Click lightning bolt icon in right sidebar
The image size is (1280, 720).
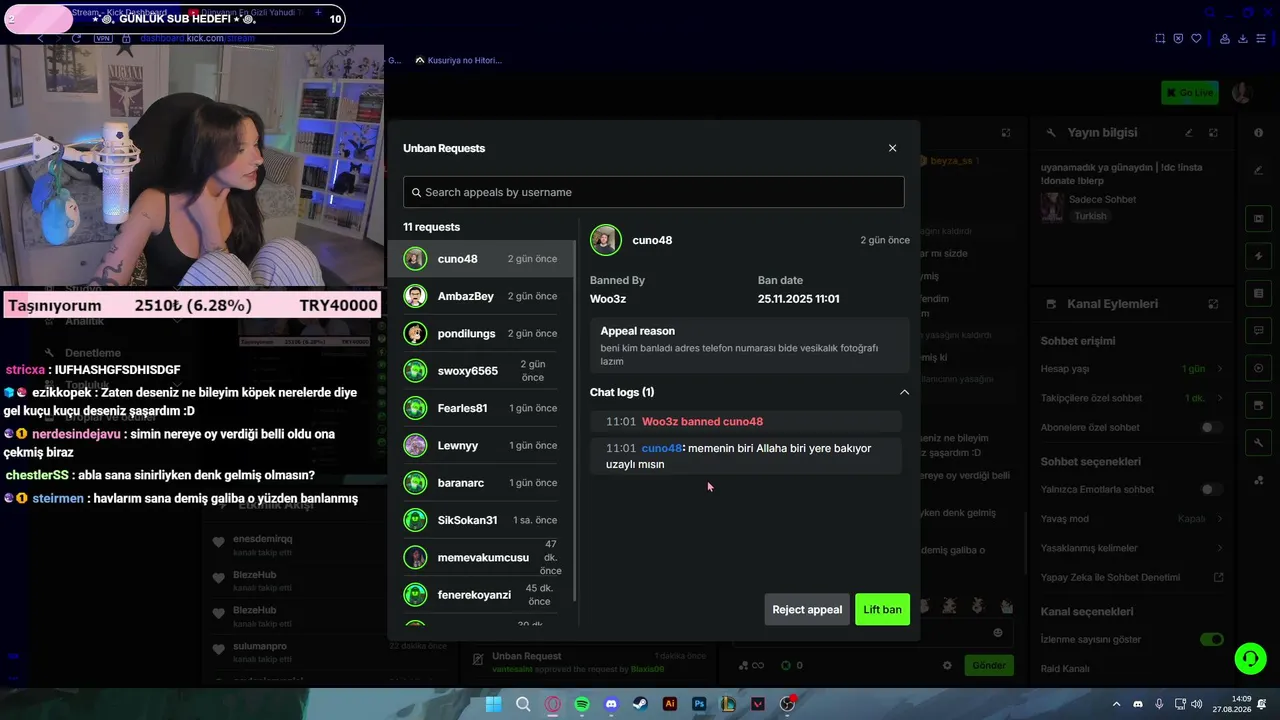(x=1258, y=256)
